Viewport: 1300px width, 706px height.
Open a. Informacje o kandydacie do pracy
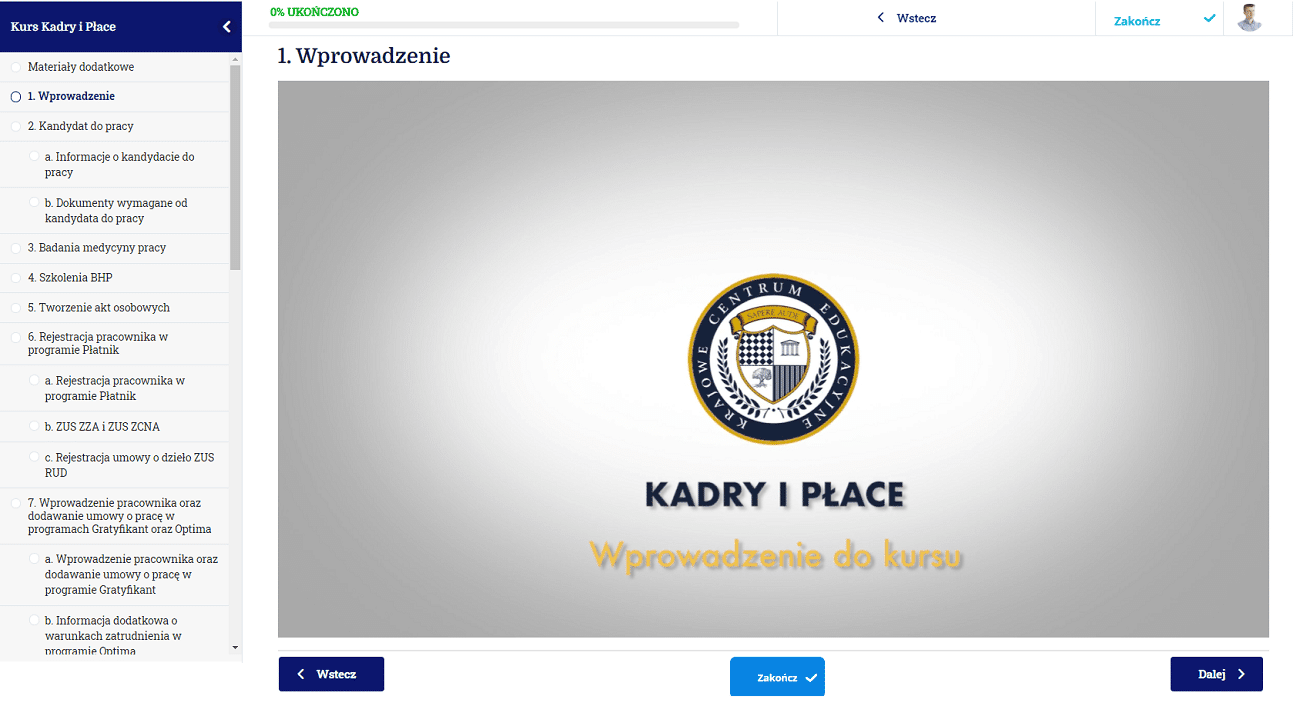click(120, 164)
